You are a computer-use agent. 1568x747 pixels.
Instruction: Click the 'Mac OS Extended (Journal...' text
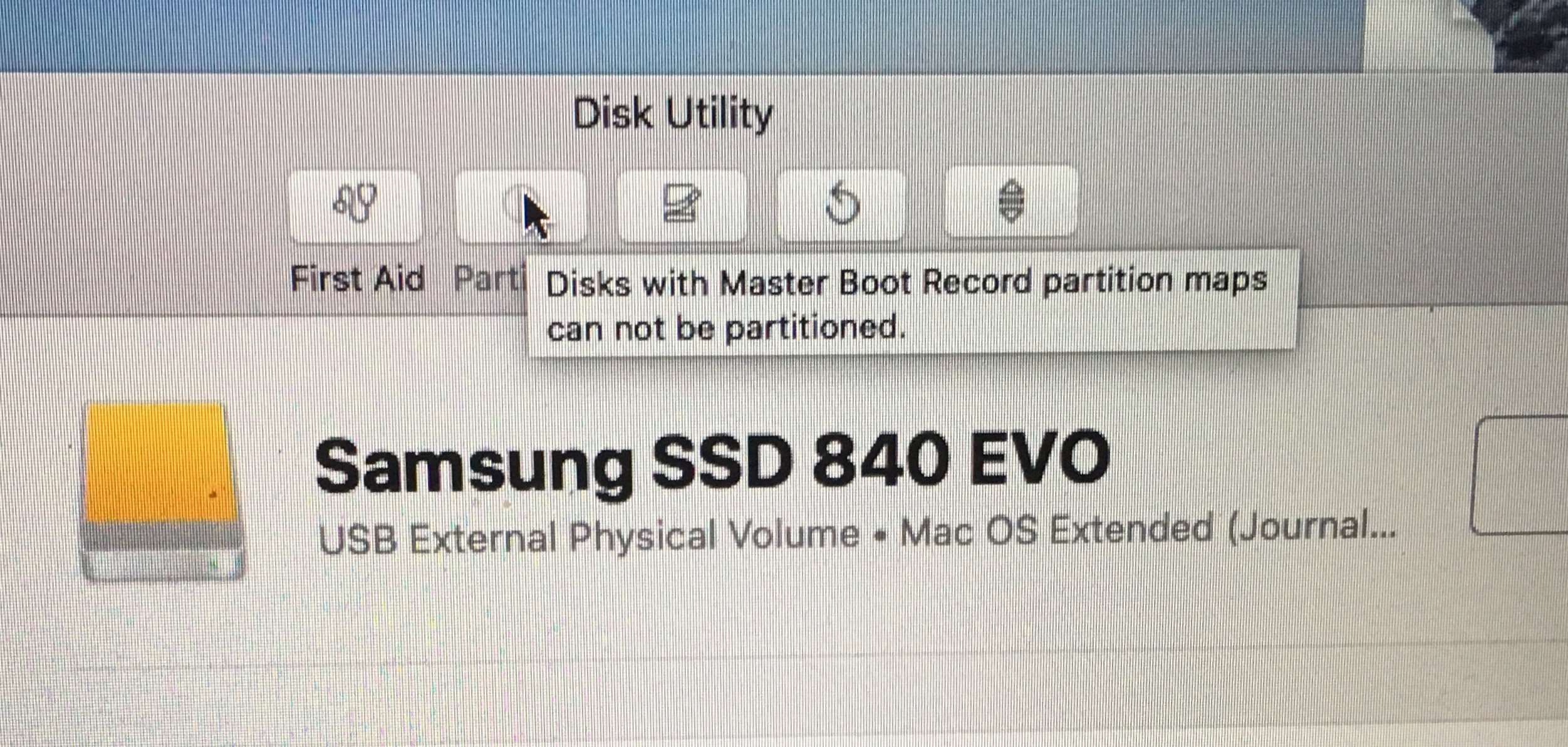point(1148,530)
